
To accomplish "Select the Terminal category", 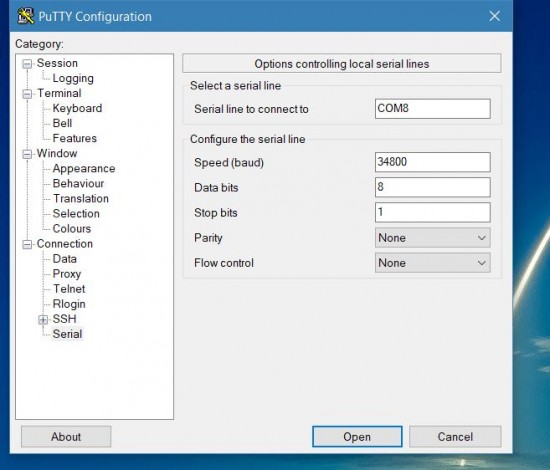I will [x=59, y=93].
